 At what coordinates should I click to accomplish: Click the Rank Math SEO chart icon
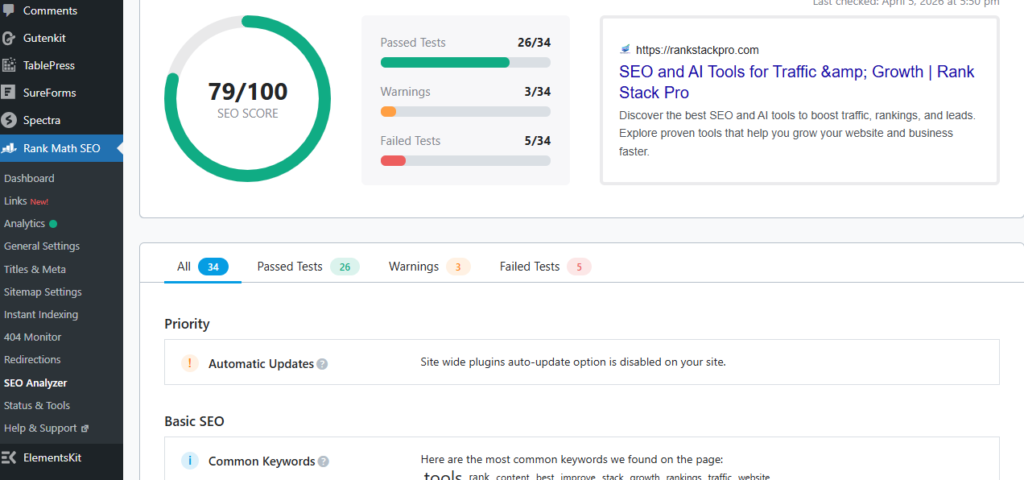[x=8, y=148]
